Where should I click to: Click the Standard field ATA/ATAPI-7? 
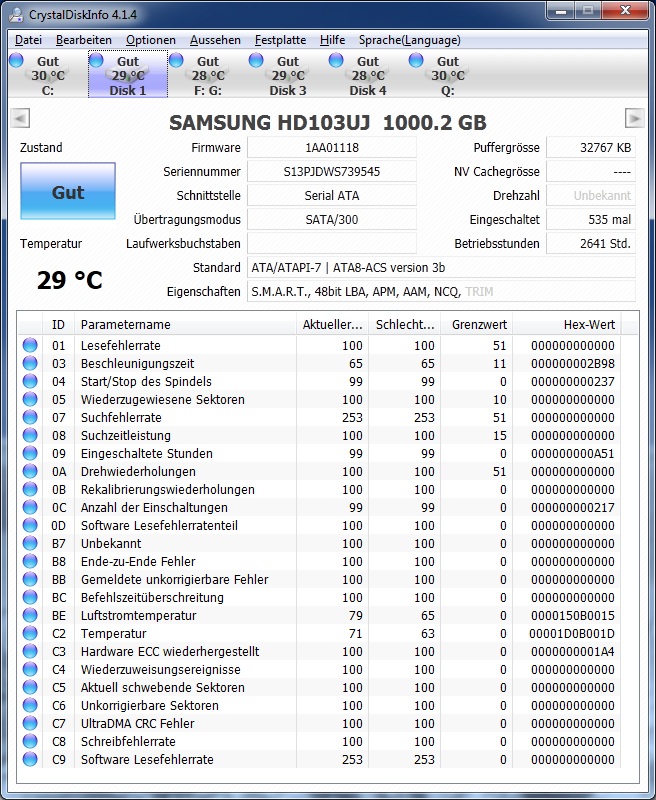click(441, 267)
